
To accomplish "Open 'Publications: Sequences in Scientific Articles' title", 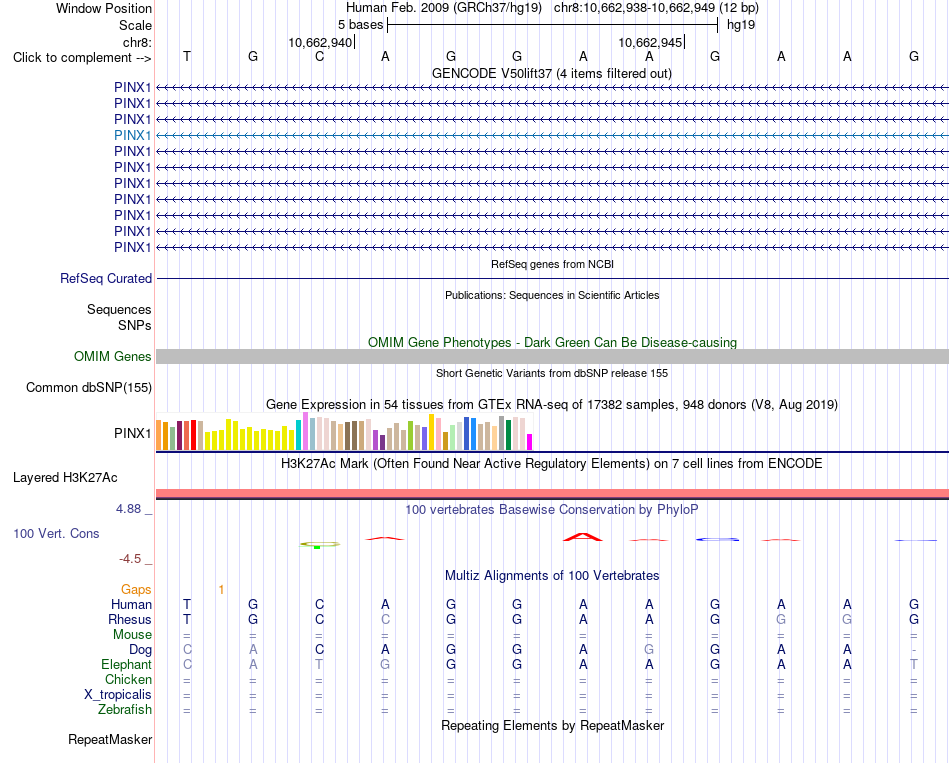I will point(552,295).
